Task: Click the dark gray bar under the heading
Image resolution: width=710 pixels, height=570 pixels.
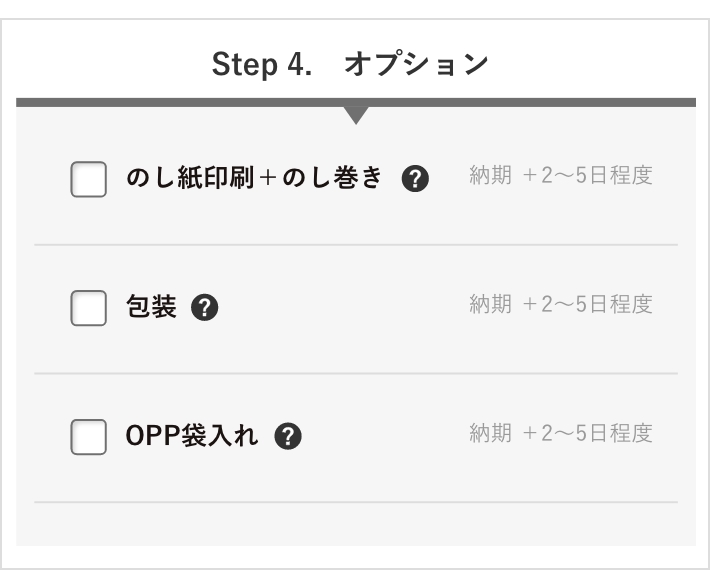Action: coord(356,102)
